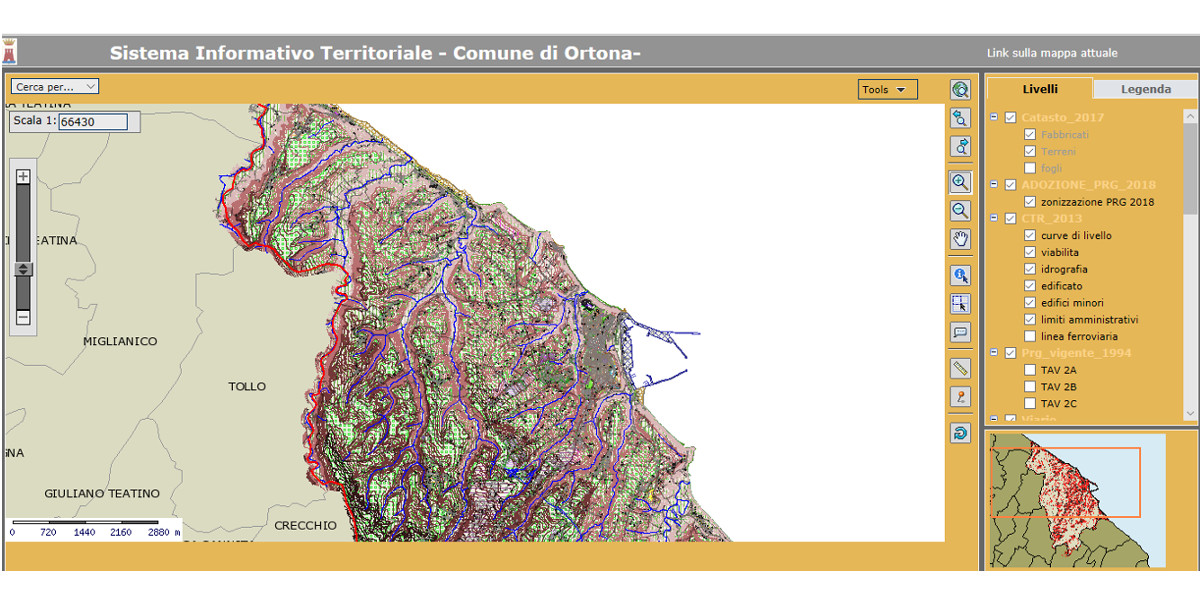Select the Zoom Out magnifier tool
This screenshot has width=1200, height=600.
pos(960,211)
